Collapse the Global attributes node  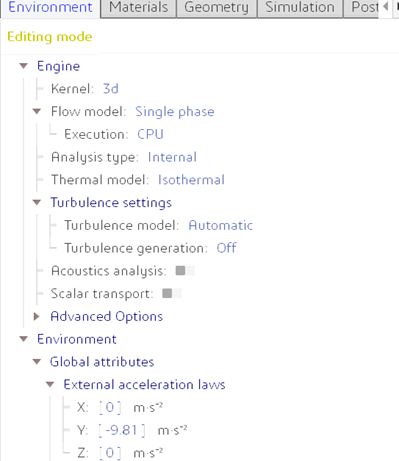tap(37, 362)
